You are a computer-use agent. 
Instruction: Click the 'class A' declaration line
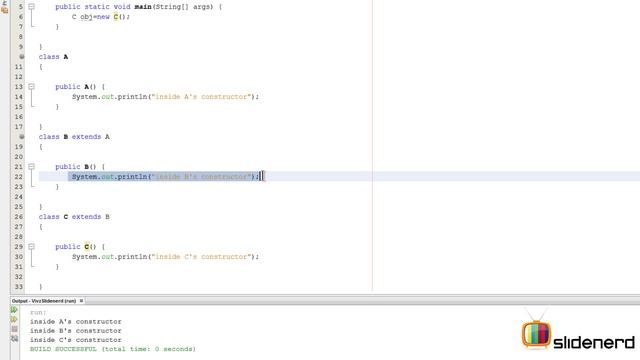[x=53, y=57]
